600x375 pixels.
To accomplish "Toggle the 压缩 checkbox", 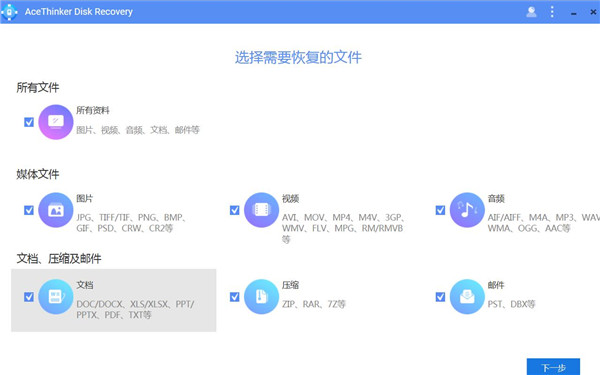I will click(235, 297).
